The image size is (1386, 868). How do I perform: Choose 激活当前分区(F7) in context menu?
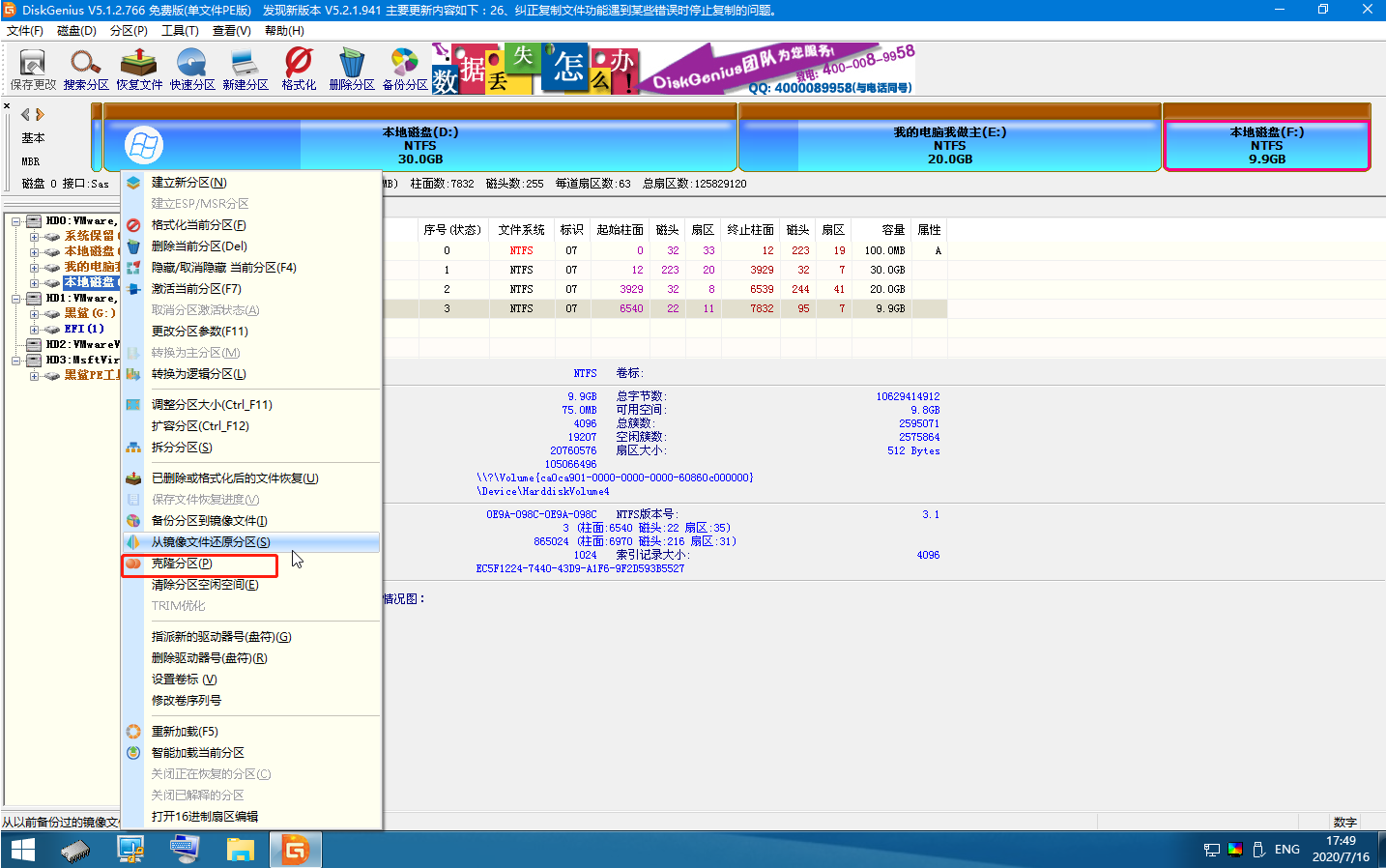click(251, 289)
